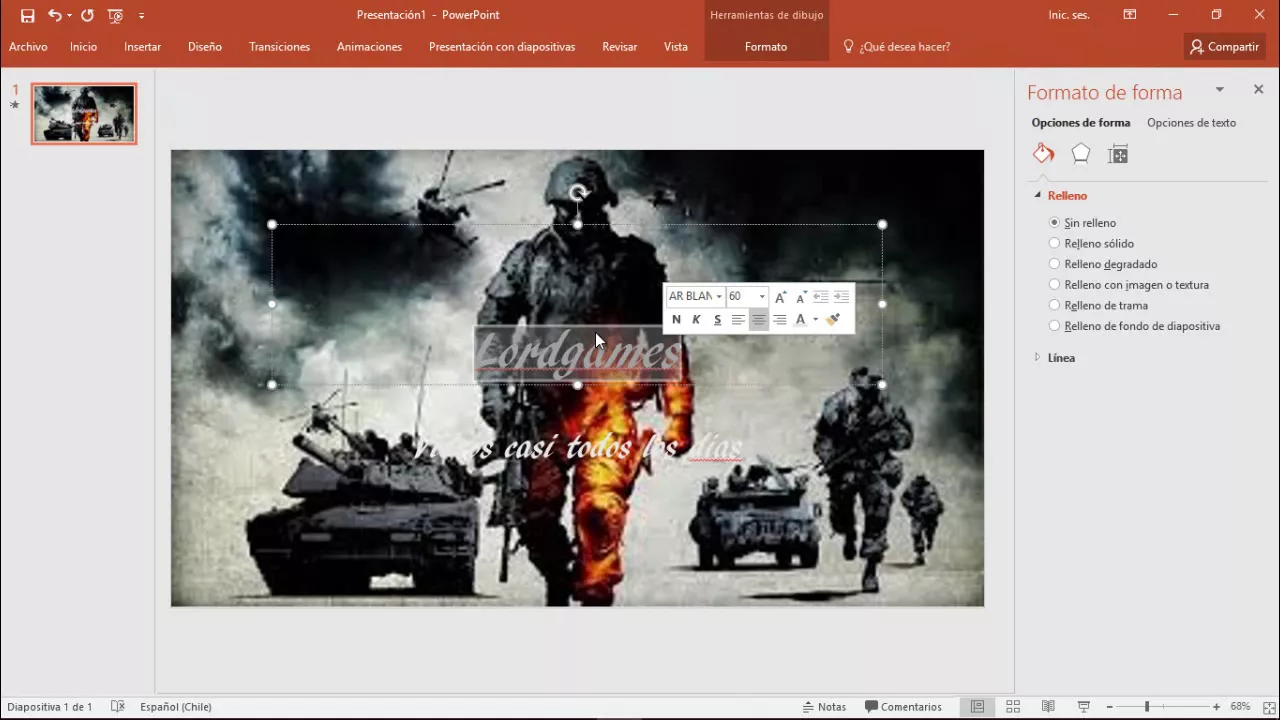1280x720 pixels.
Task: Open the Diseño ribbon tab
Action: (x=205, y=47)
